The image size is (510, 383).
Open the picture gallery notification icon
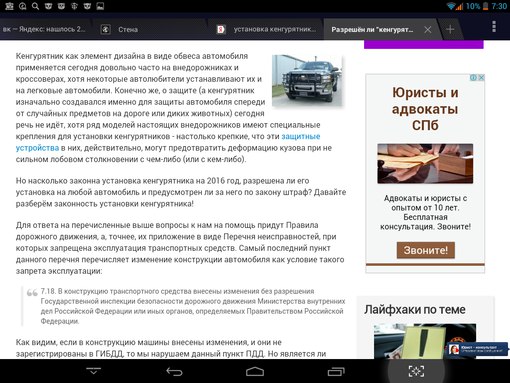(100, 6)
